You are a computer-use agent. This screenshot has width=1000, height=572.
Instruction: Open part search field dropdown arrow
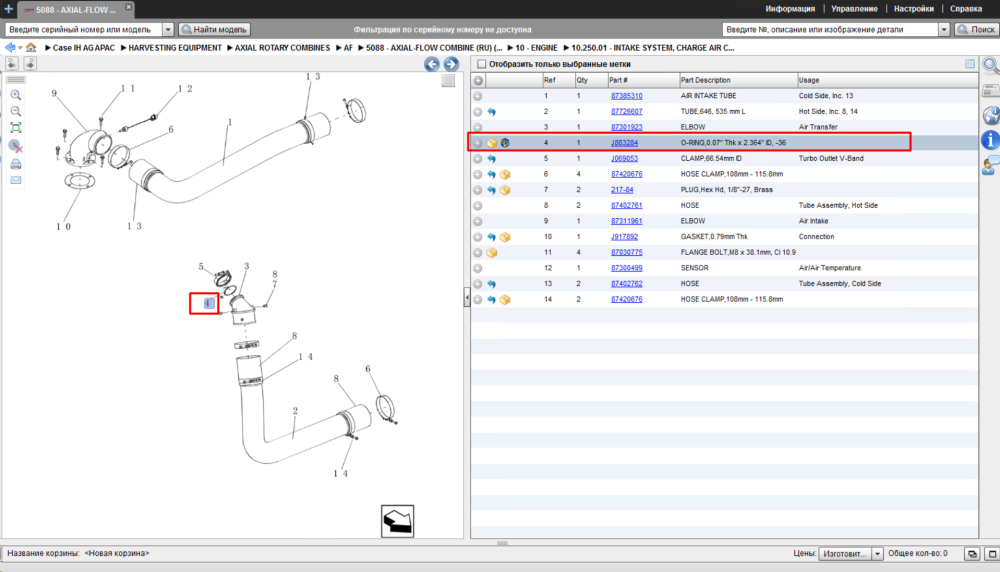943,29
